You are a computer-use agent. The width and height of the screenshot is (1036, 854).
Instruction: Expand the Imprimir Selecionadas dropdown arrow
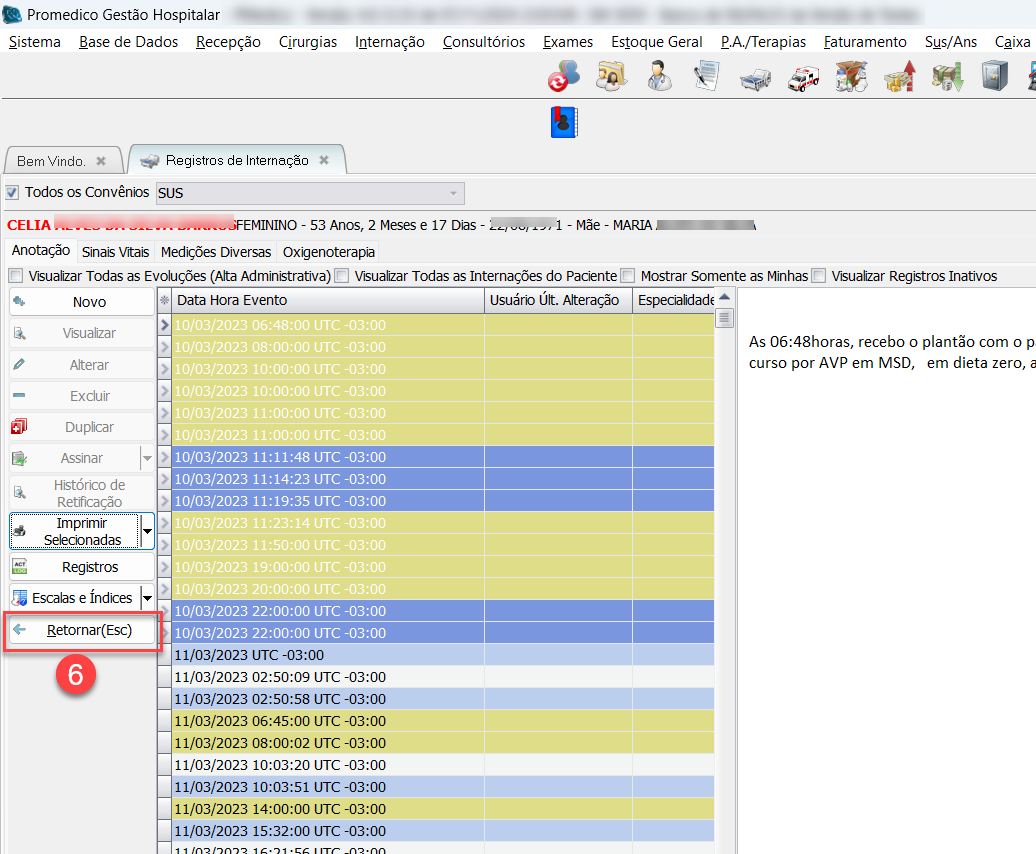pyautogui.click(x=148, y=532)
